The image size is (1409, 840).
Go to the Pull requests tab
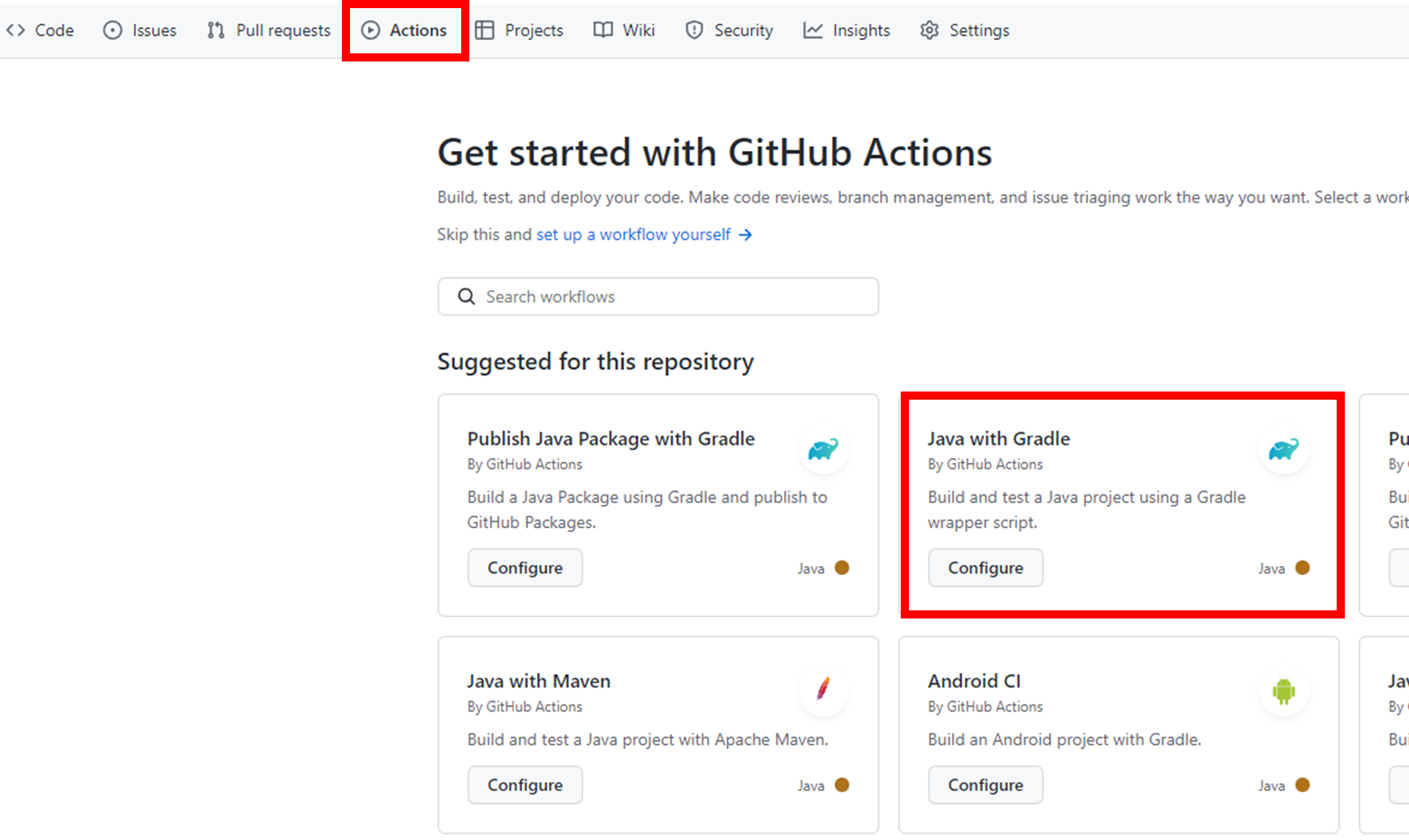tap(269, 30)
